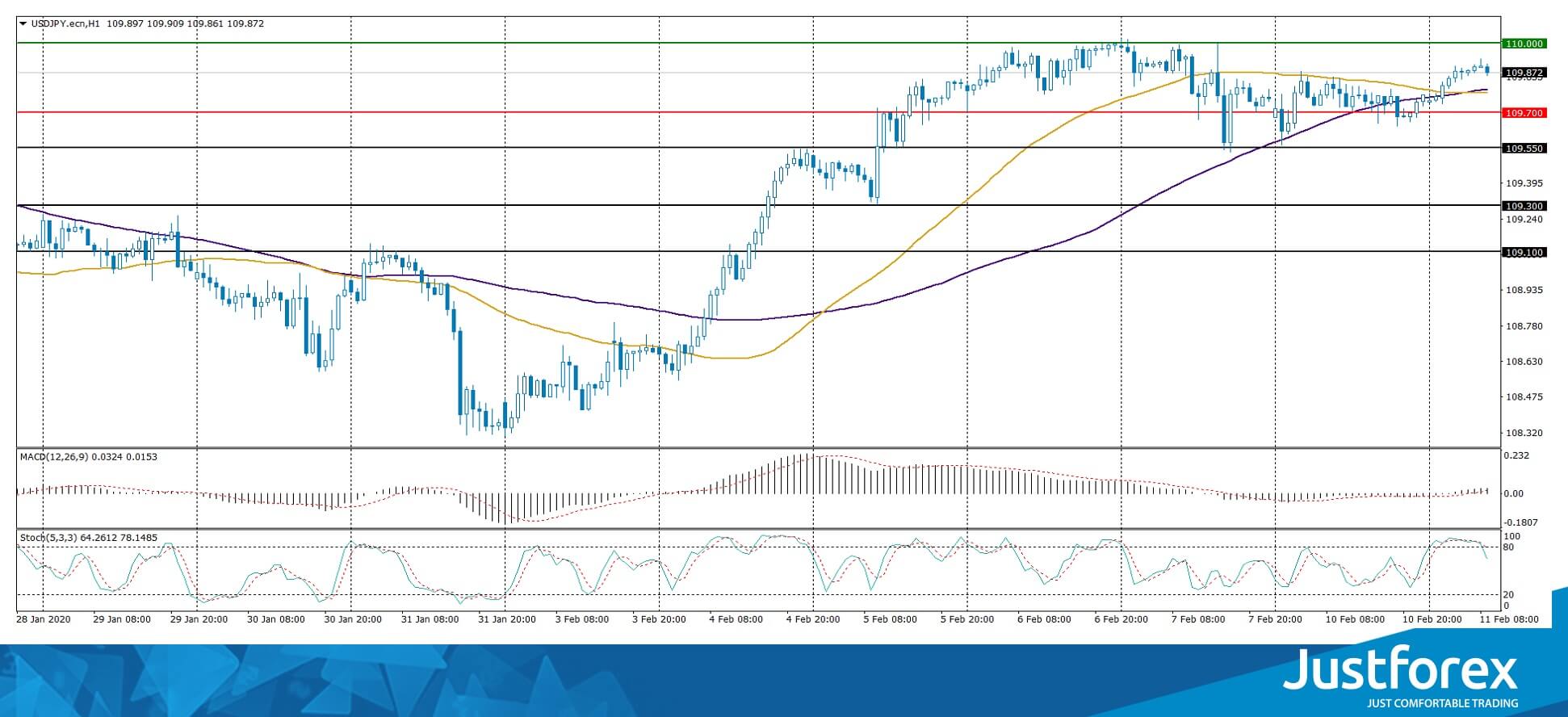Screen dimensions: 1568x717
Task: Click the "3 Feb 20:00" time label
Action: pos(660,619)
